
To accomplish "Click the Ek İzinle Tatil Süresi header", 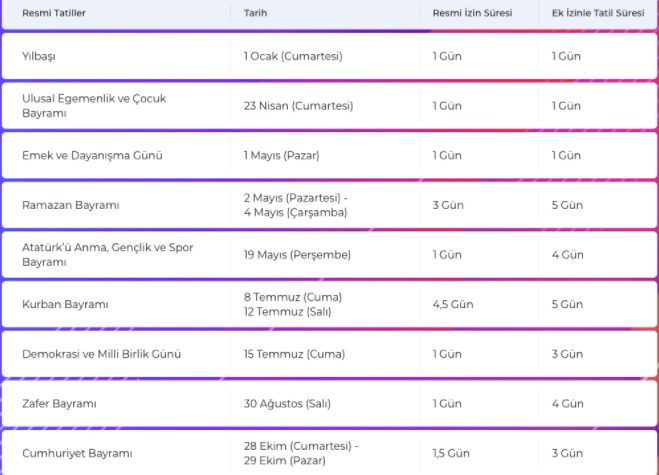I will point(598,13).
